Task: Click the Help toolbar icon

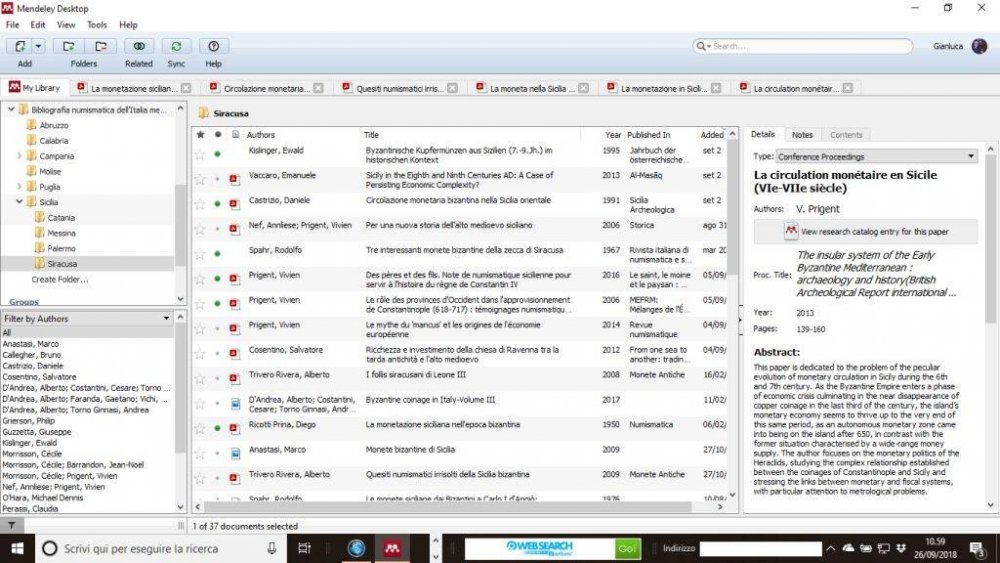Action: [214, 47]
